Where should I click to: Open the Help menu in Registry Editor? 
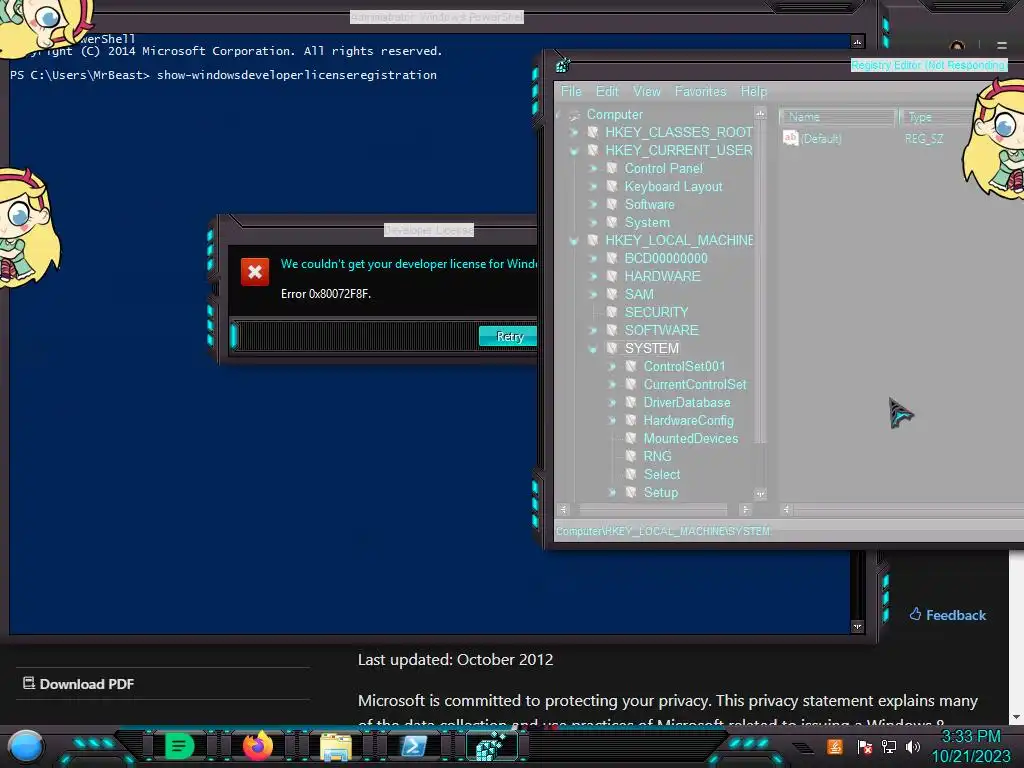point(754,91)
